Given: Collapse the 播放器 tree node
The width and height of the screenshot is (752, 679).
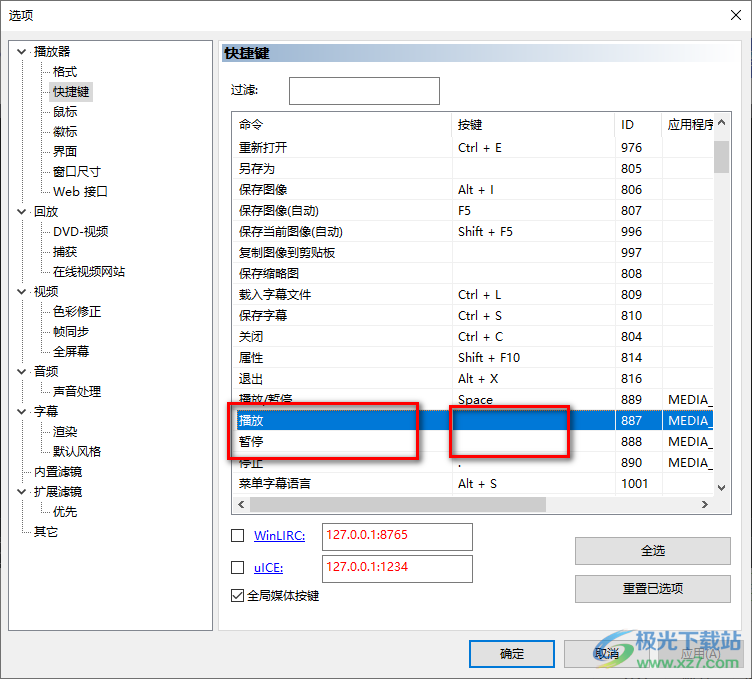Looking at the screenshot, I should click(23, 51).
